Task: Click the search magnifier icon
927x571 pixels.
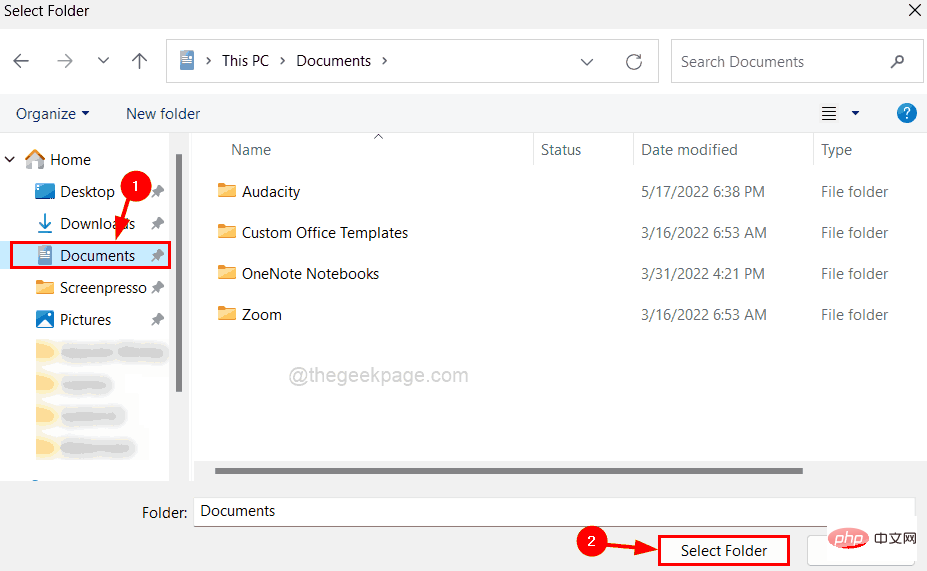Action: [897, 61]
